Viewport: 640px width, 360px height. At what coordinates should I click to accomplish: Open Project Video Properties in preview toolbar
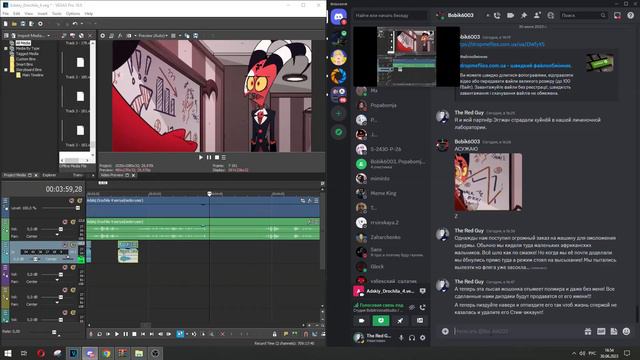click(103, 36)
